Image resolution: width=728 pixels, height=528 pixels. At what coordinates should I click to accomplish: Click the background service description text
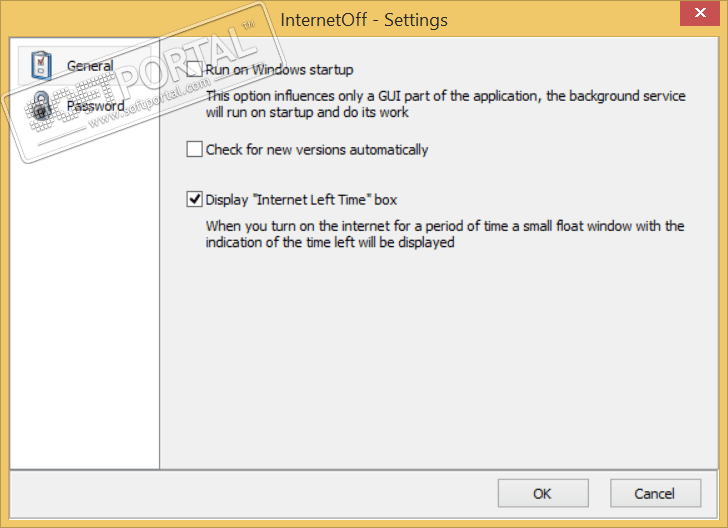(445, 104)
